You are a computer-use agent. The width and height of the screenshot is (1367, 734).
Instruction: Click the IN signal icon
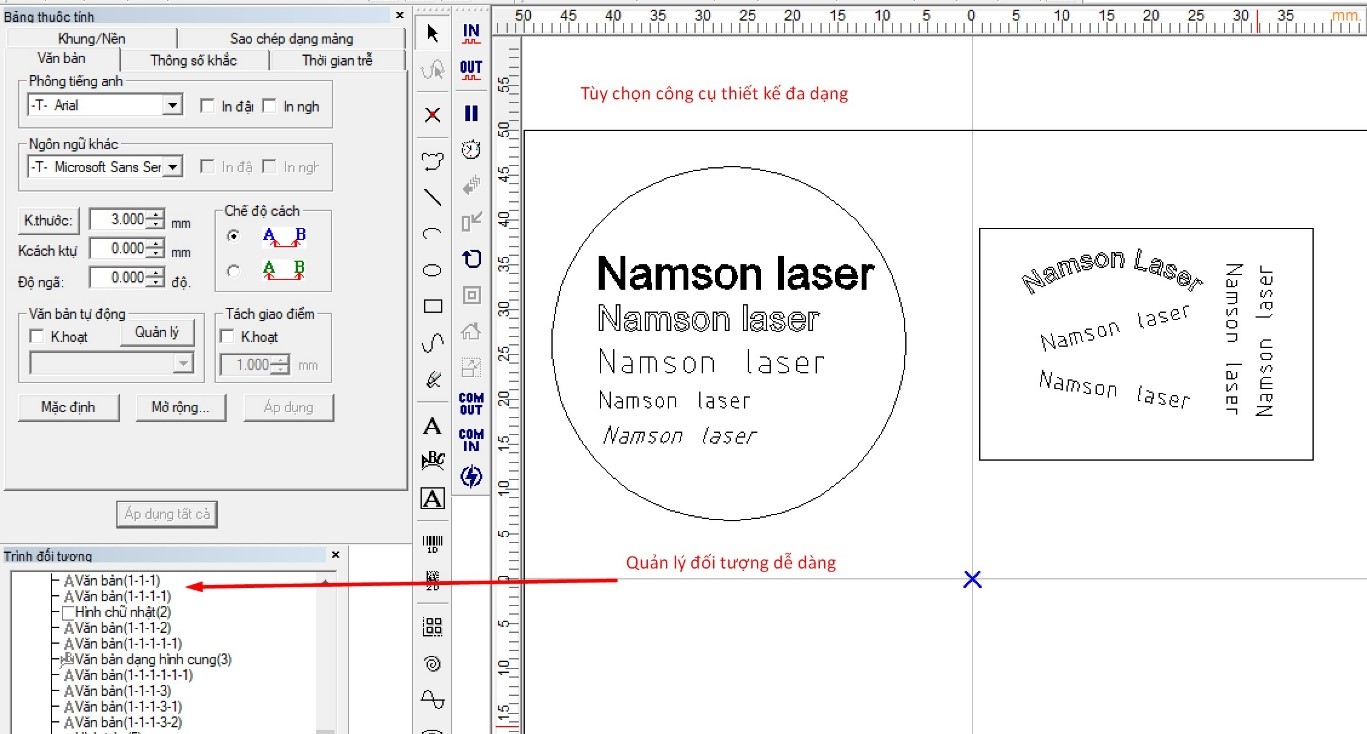[471, 34]
